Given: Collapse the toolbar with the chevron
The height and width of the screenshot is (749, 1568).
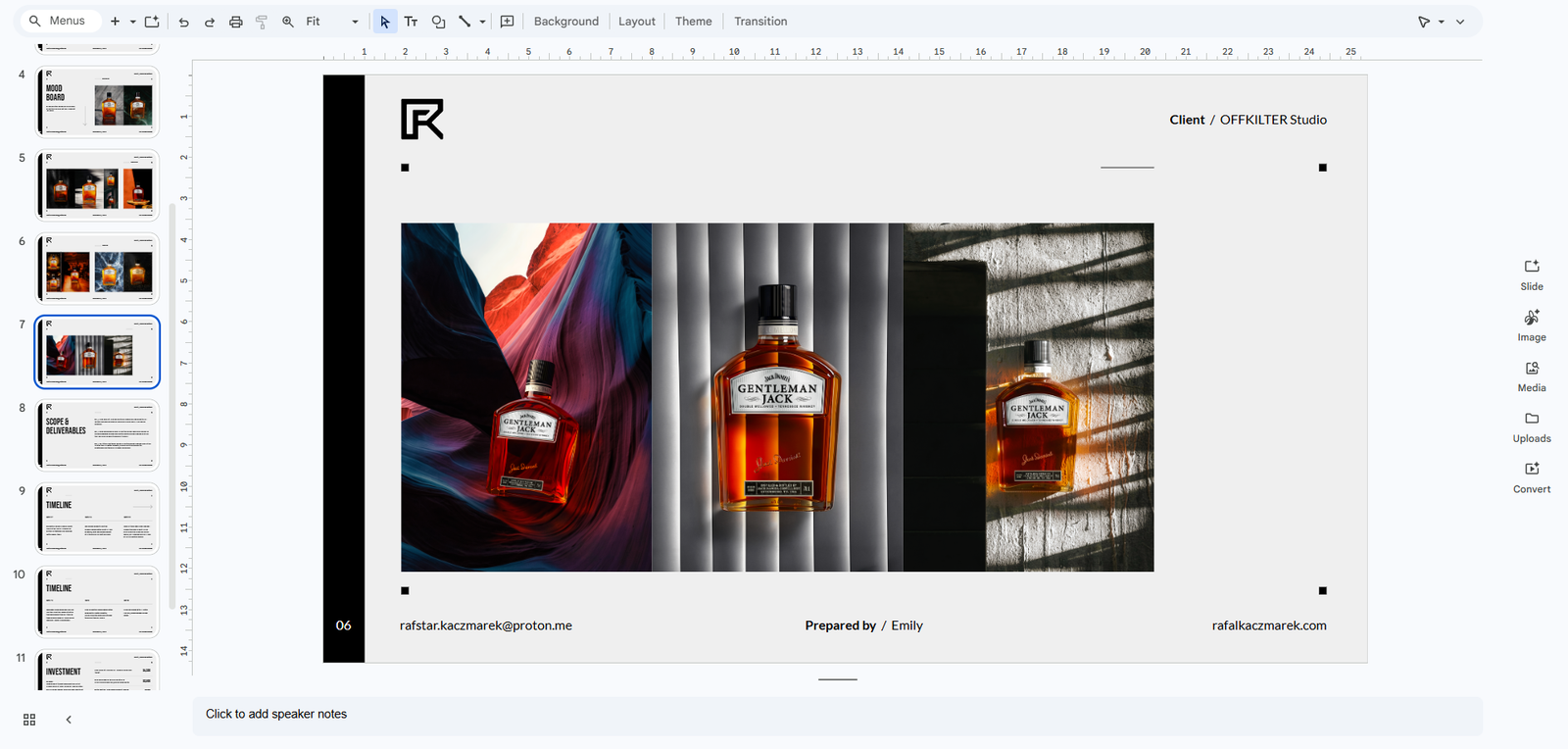Looking at the screenshot, I should click(1460, 22).
